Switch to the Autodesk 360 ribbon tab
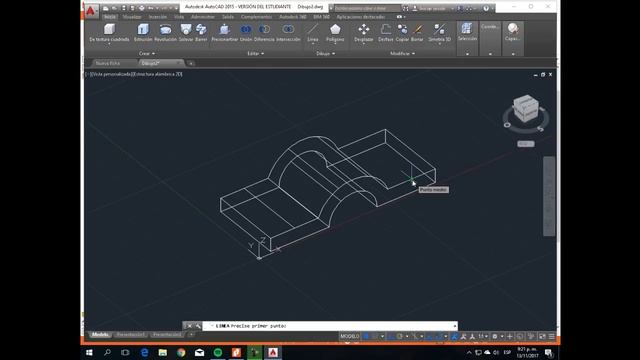The width and height of the screenshot is (640, 360). point(293,17)
